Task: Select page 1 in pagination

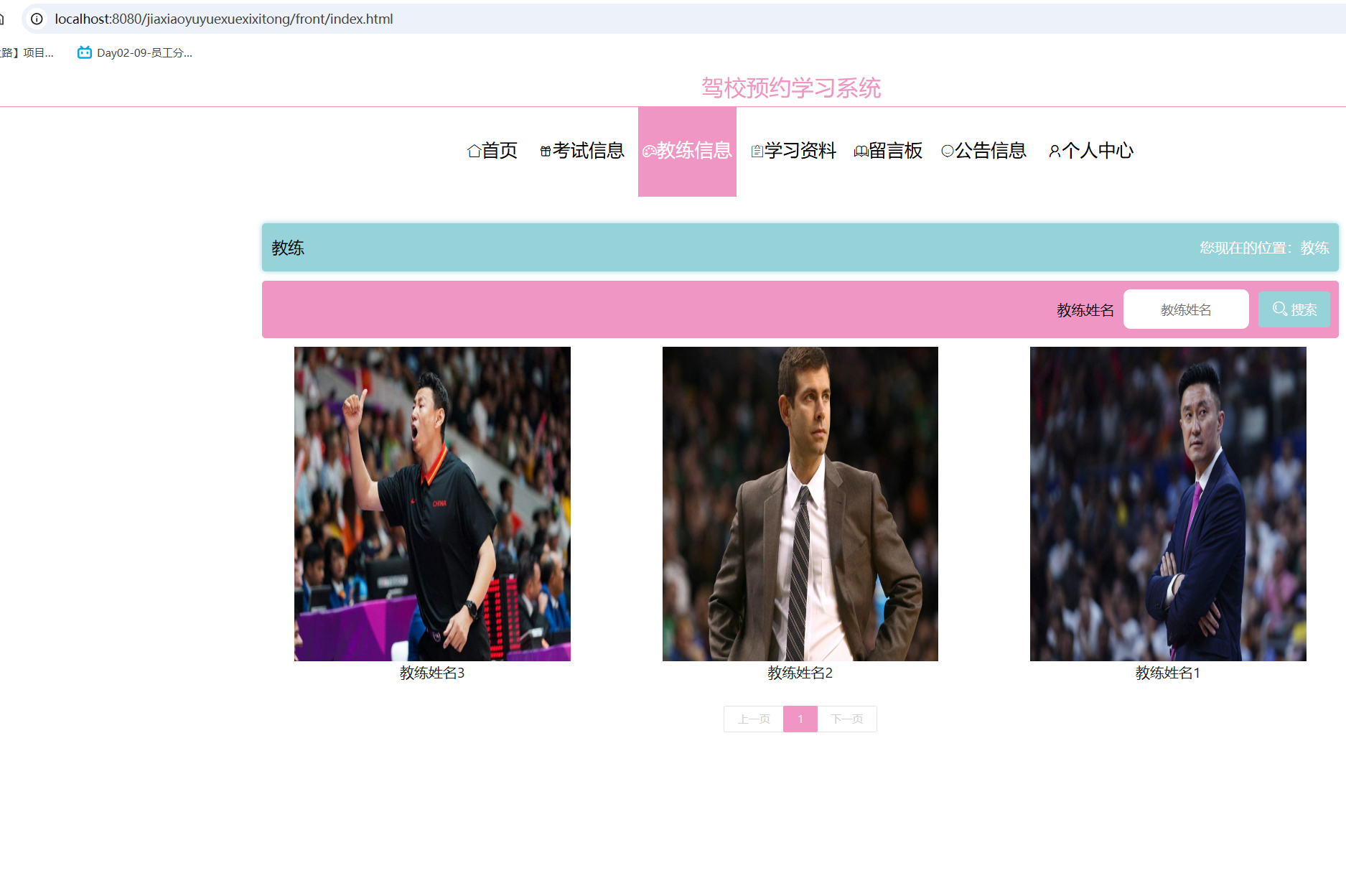Action: [800, 719]
